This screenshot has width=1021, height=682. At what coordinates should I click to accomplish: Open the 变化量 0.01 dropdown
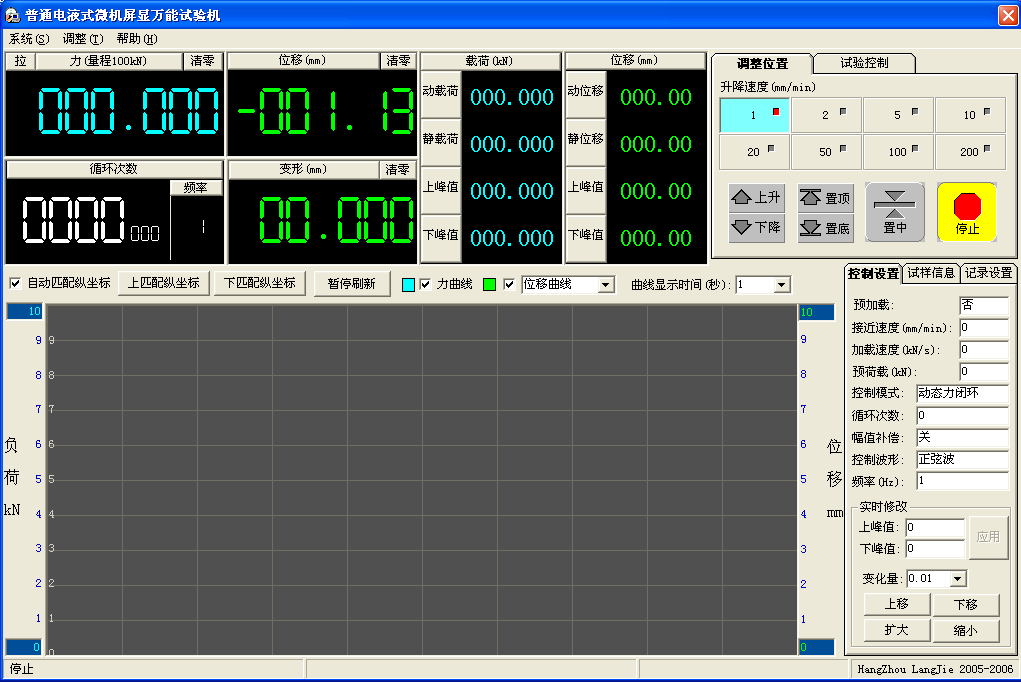point(957,578)
